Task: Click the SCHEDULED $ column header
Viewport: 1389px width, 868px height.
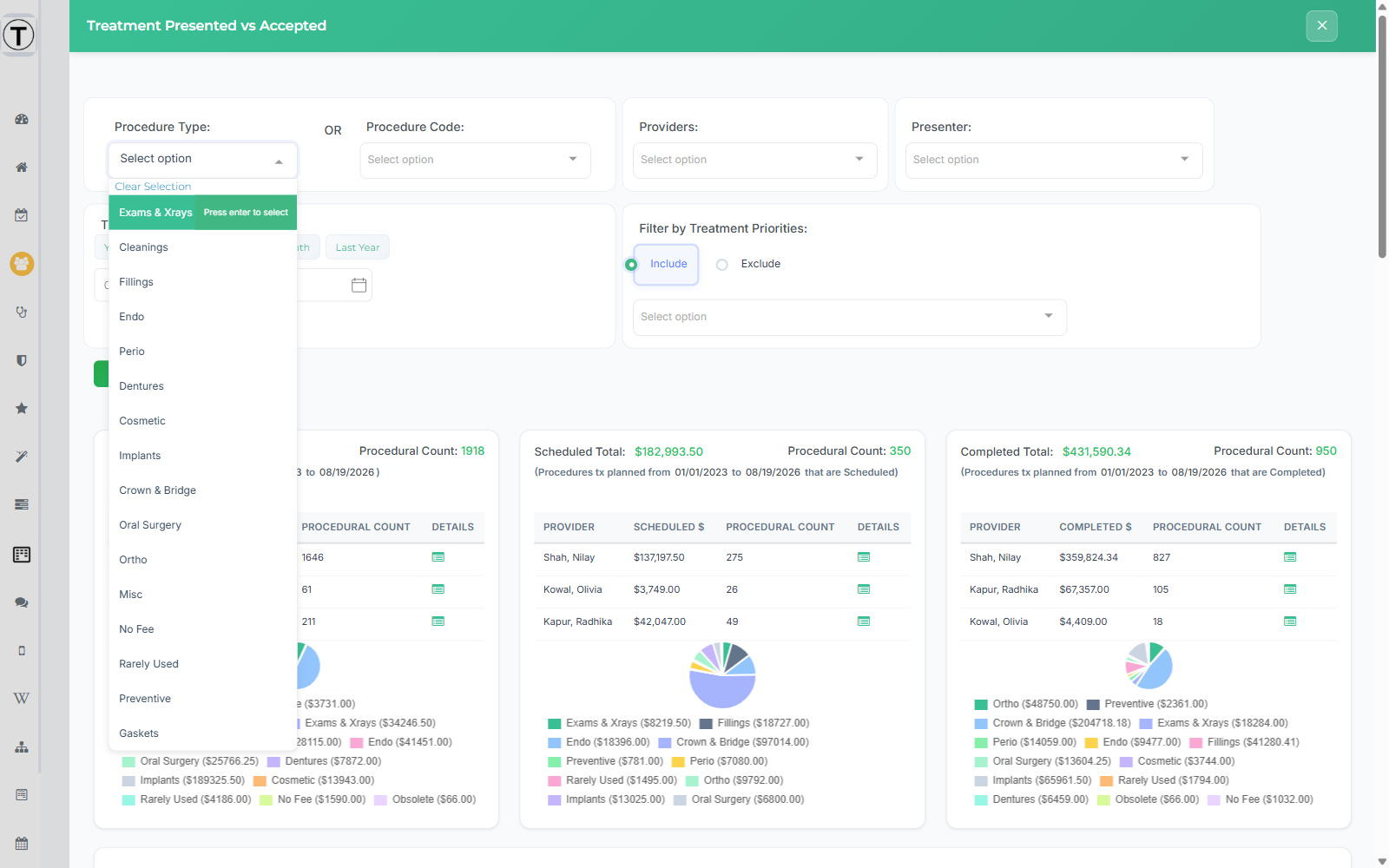Action: 668,527
